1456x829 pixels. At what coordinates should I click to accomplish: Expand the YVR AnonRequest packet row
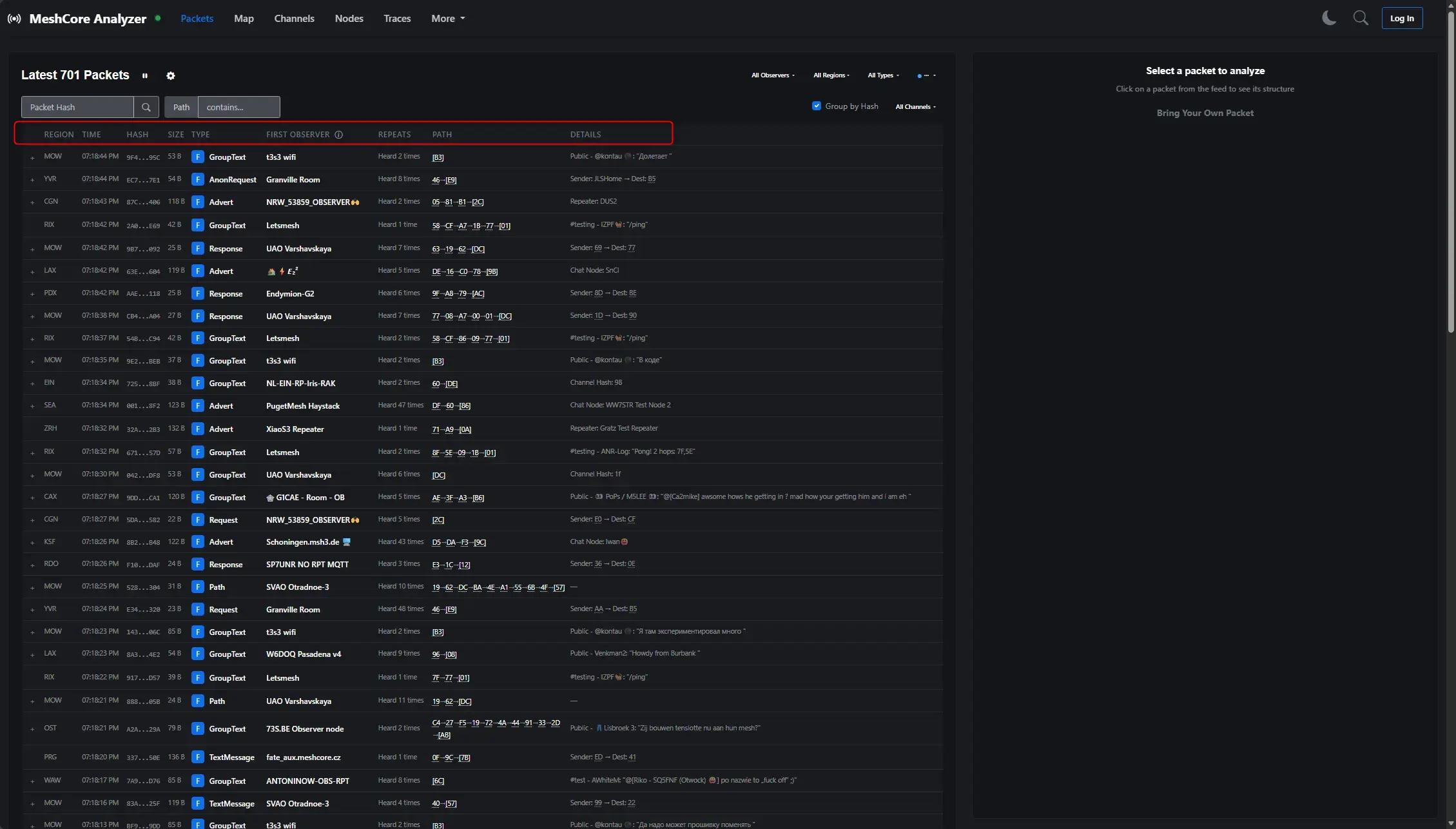click(32, 180)
